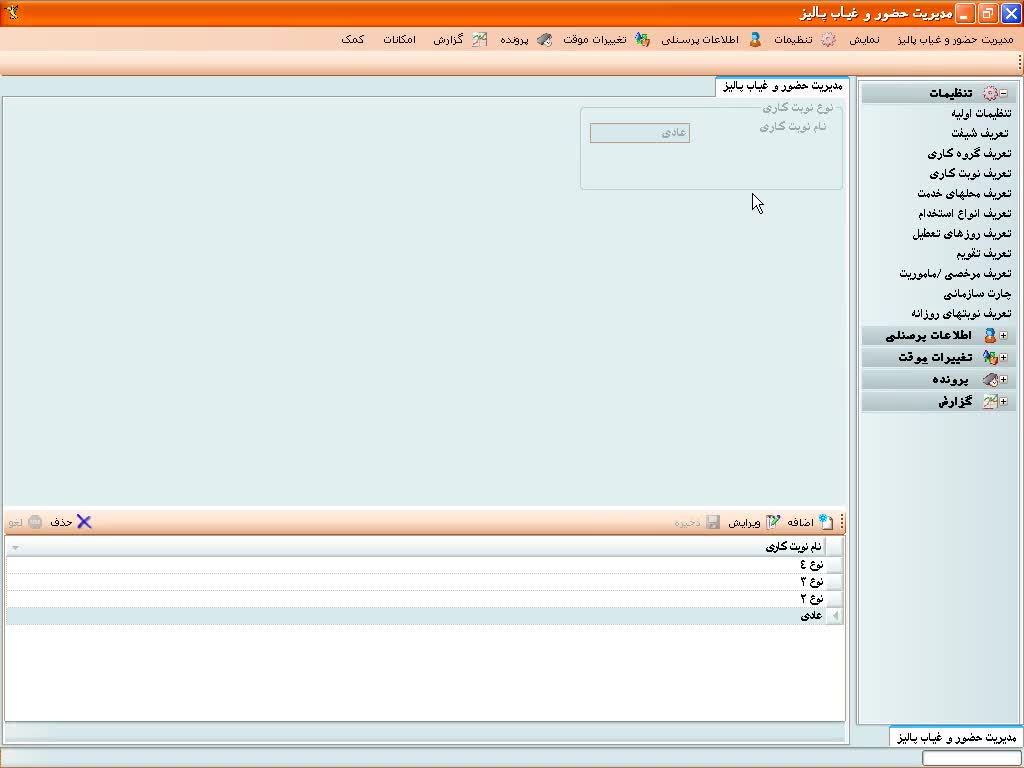The height and width of the screenshot is (768, 1024).
Task: Open the نمایش menu
Action: click(x=865, y=40)
